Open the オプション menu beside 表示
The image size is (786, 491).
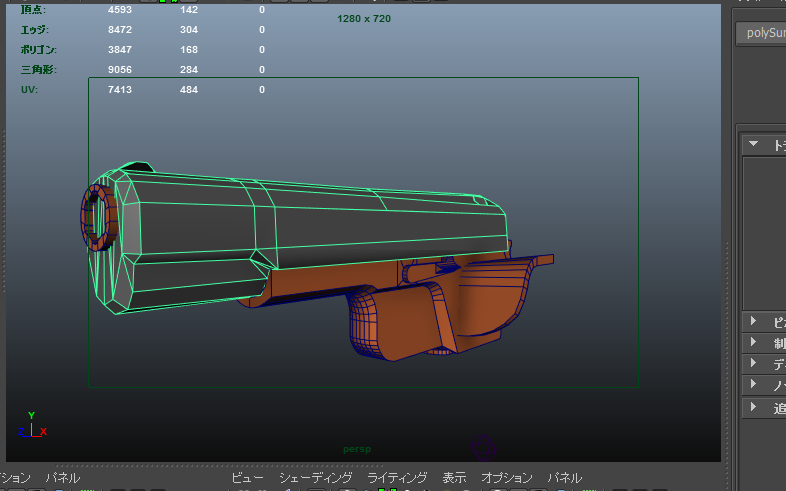(x=507, y=477)
